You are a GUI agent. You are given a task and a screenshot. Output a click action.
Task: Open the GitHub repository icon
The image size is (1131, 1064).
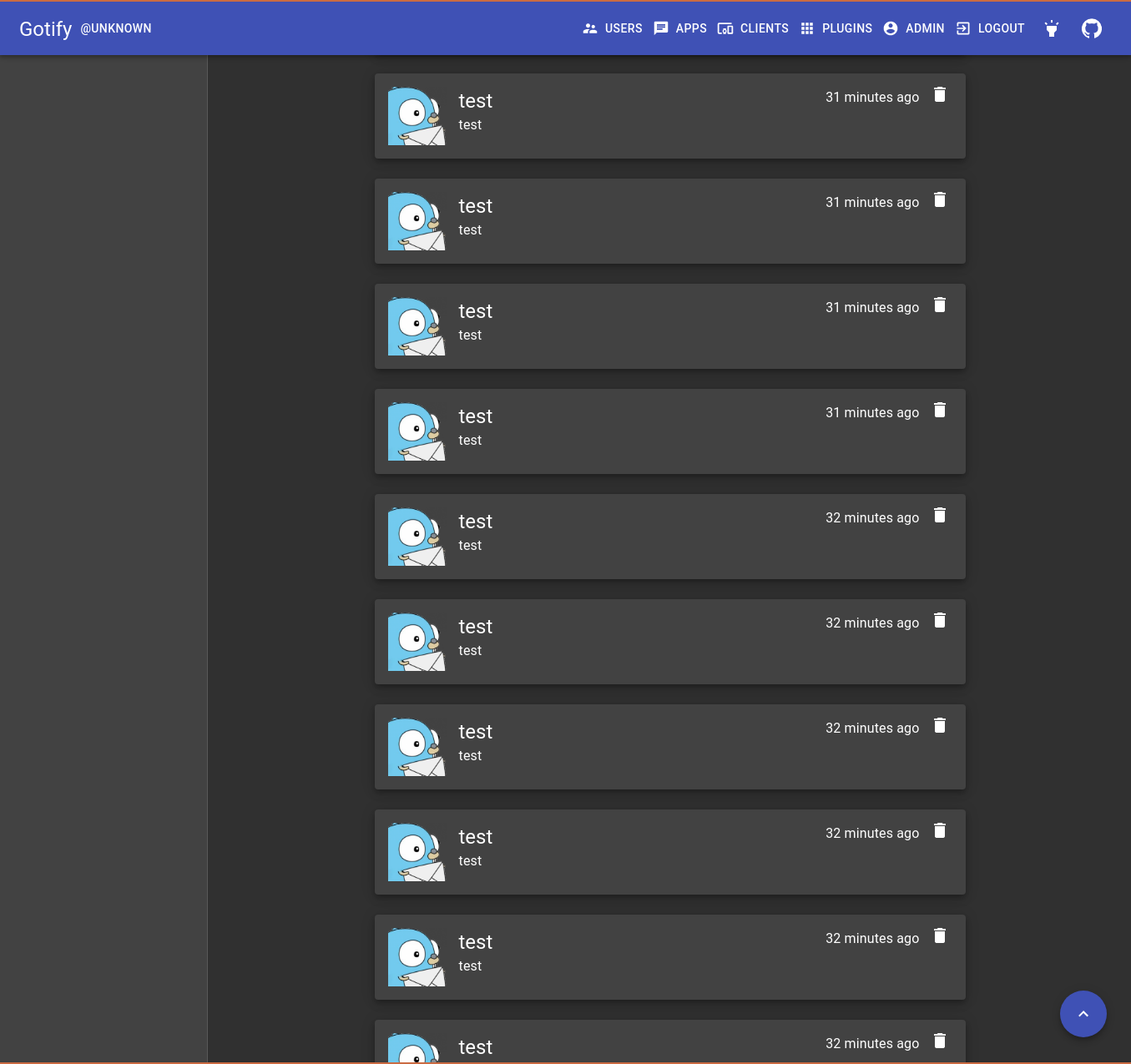[x=1091, y=28]
